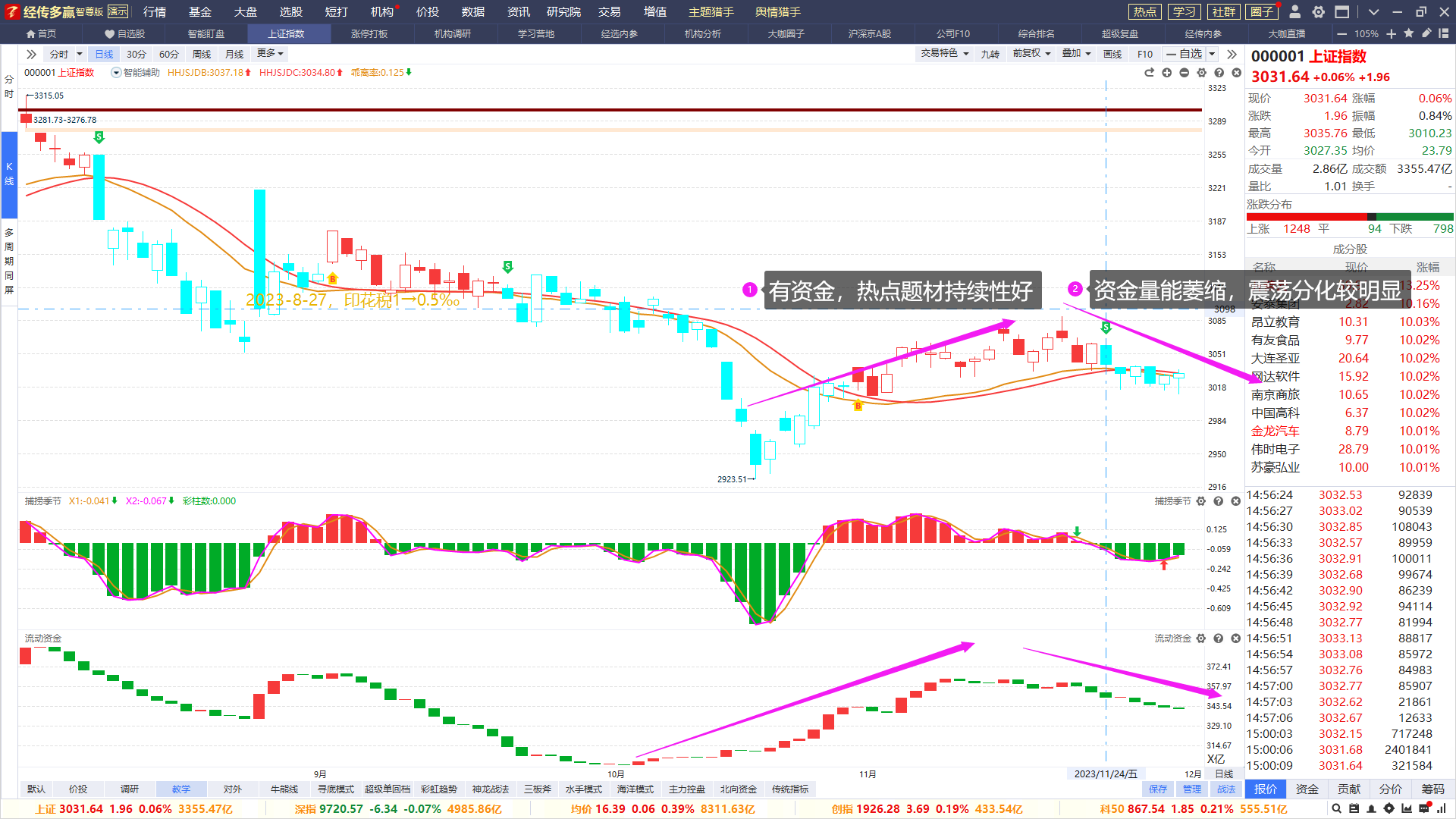Expand the title bar chevron menu

(x=1373, y=11)
